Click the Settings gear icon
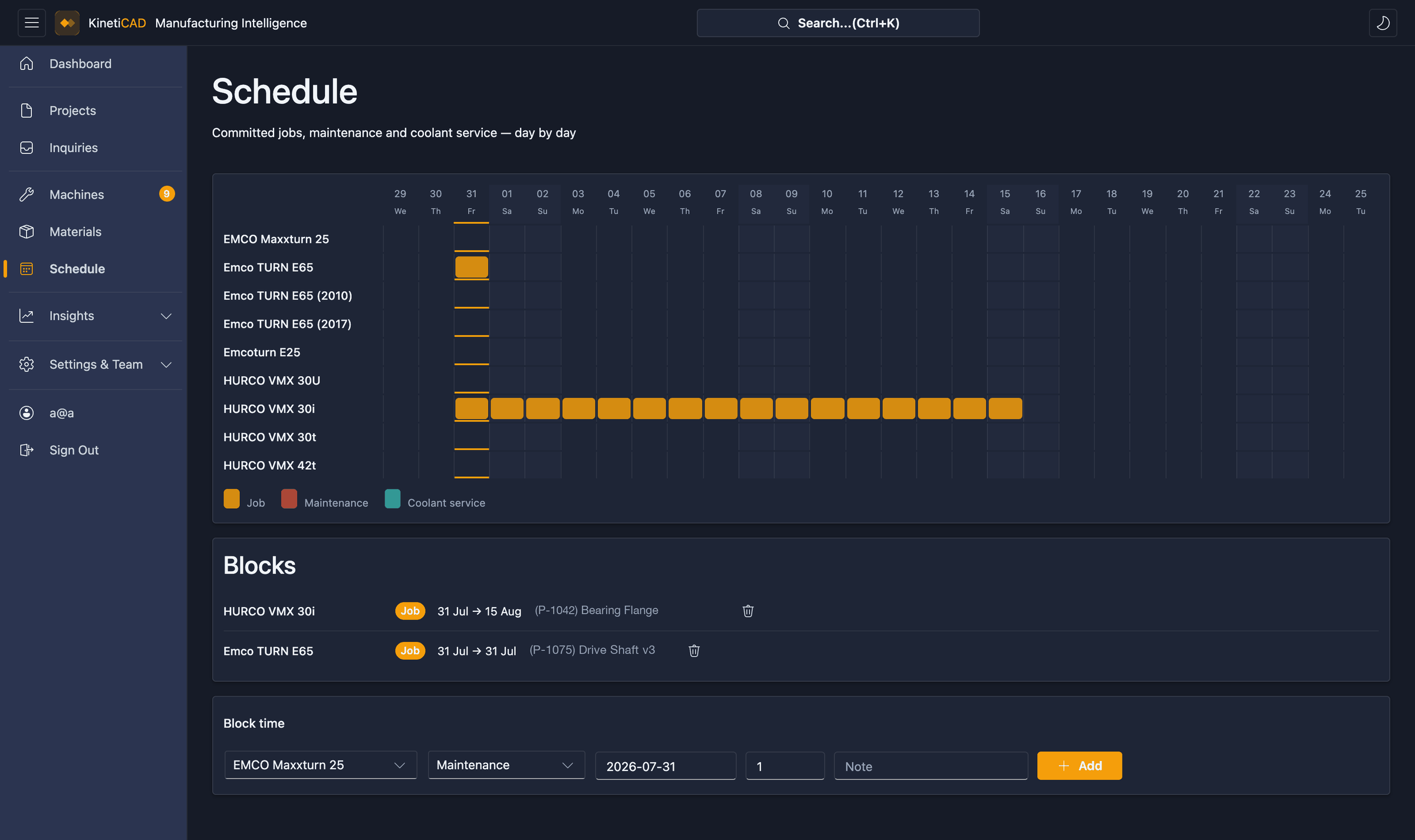 27,364
